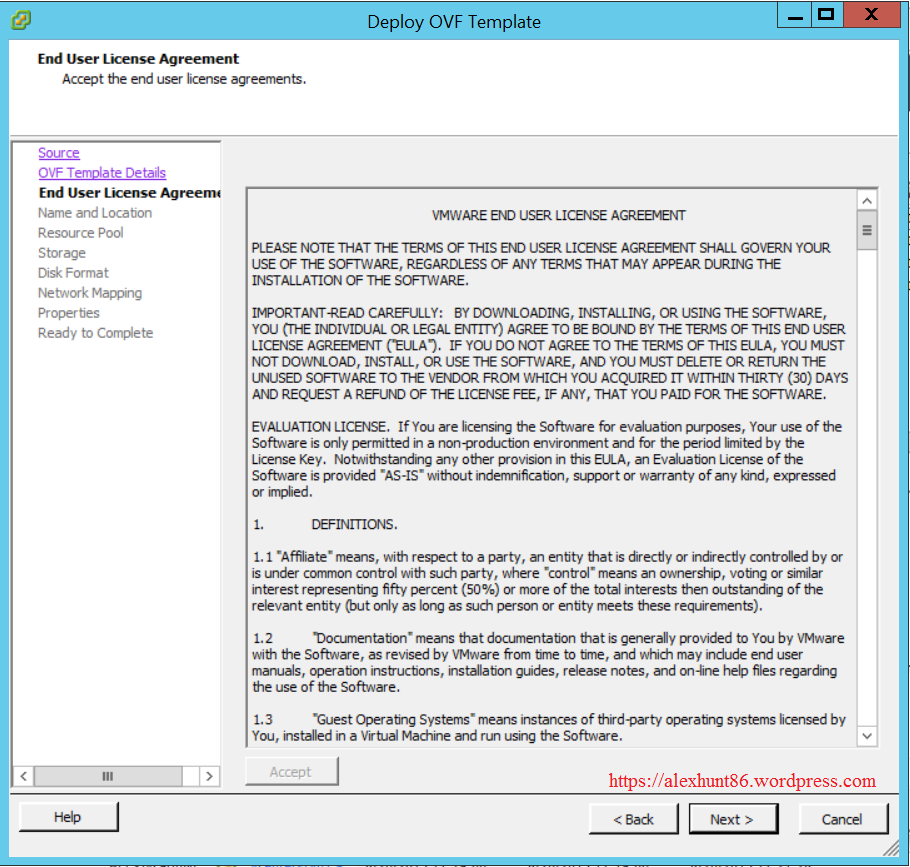
Task: Cancel the OVF deployment wizard
Action: pyautogui.click(x=843, y=819)
